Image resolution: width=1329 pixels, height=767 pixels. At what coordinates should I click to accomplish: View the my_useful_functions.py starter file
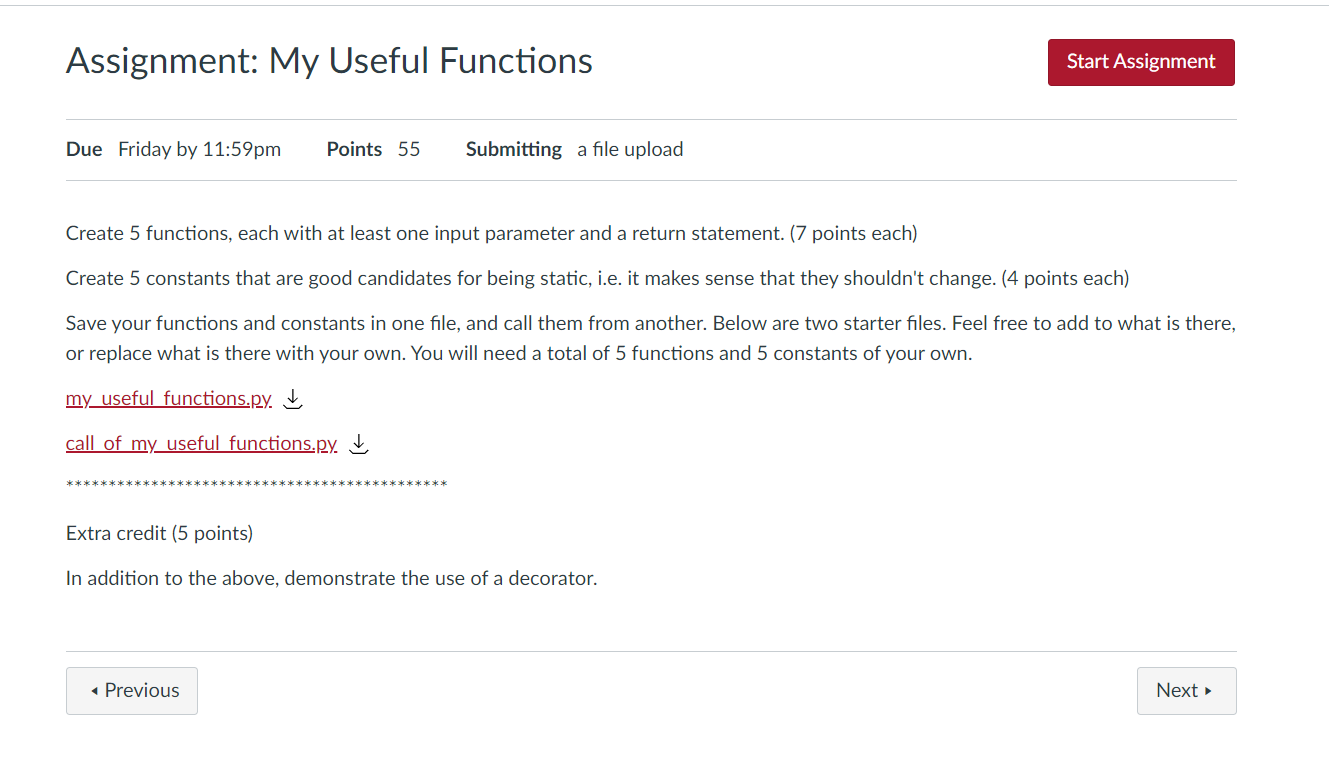coord(168,398)
